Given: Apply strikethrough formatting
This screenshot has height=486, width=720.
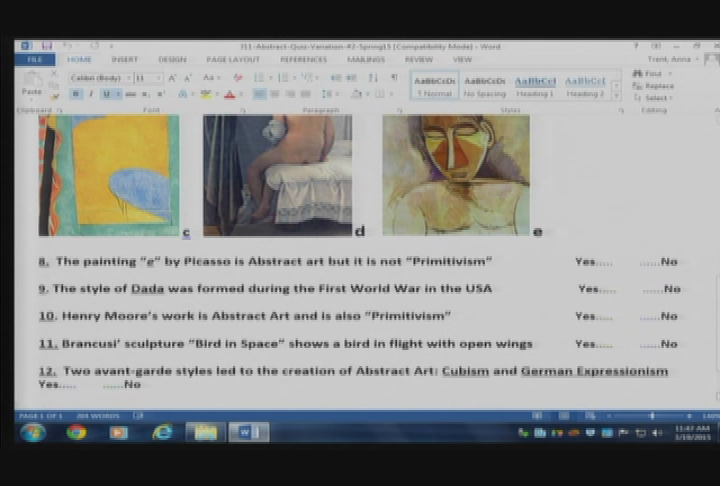Looking at the screenshot, I should tap(131, 94).
